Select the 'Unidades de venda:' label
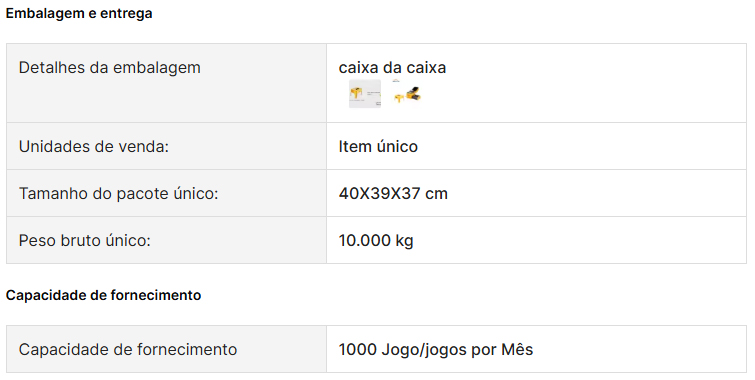The image size is (755, 380). point(94,146)
